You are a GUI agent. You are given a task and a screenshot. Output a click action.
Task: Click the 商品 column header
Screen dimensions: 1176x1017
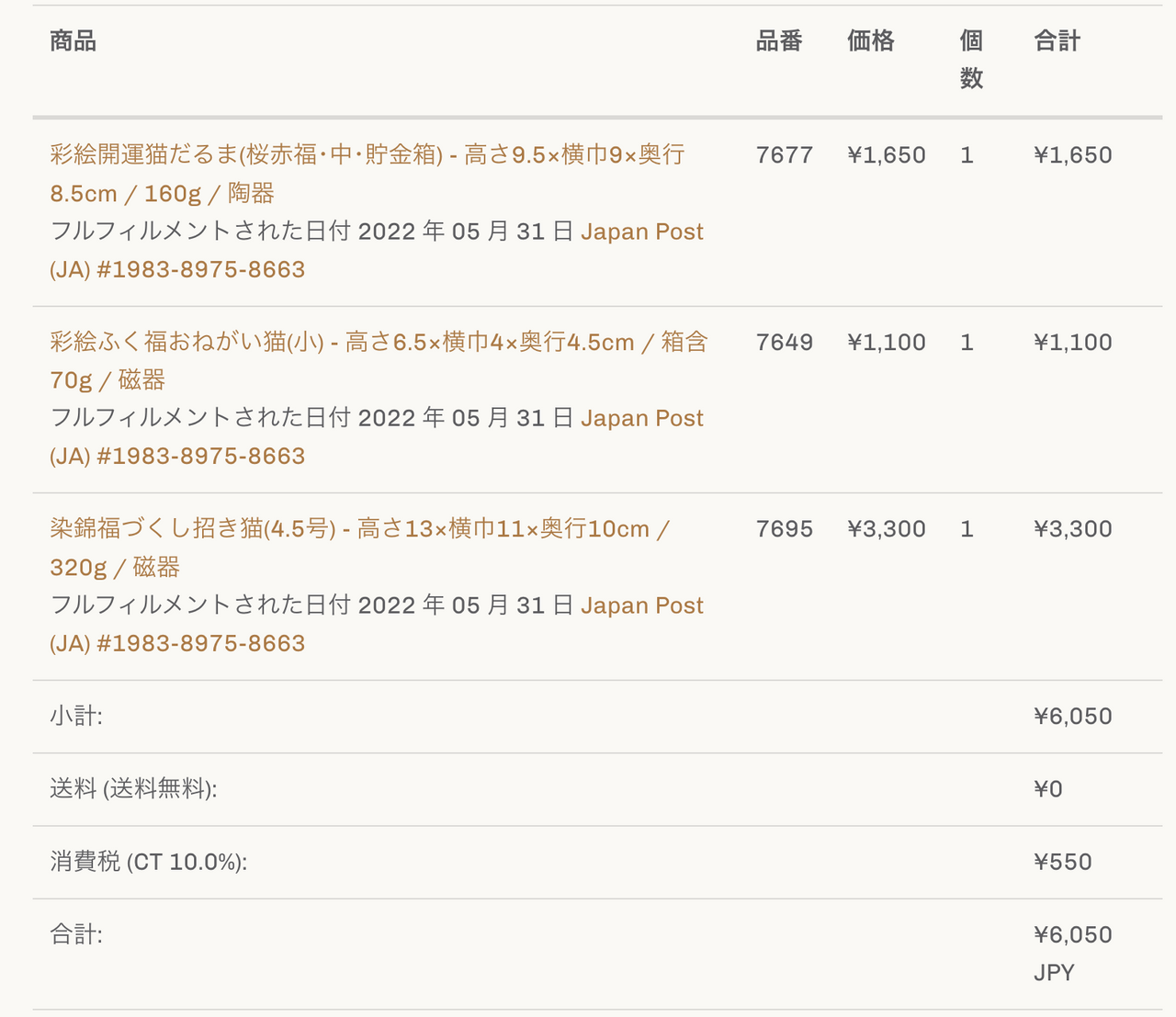point(73,41)
